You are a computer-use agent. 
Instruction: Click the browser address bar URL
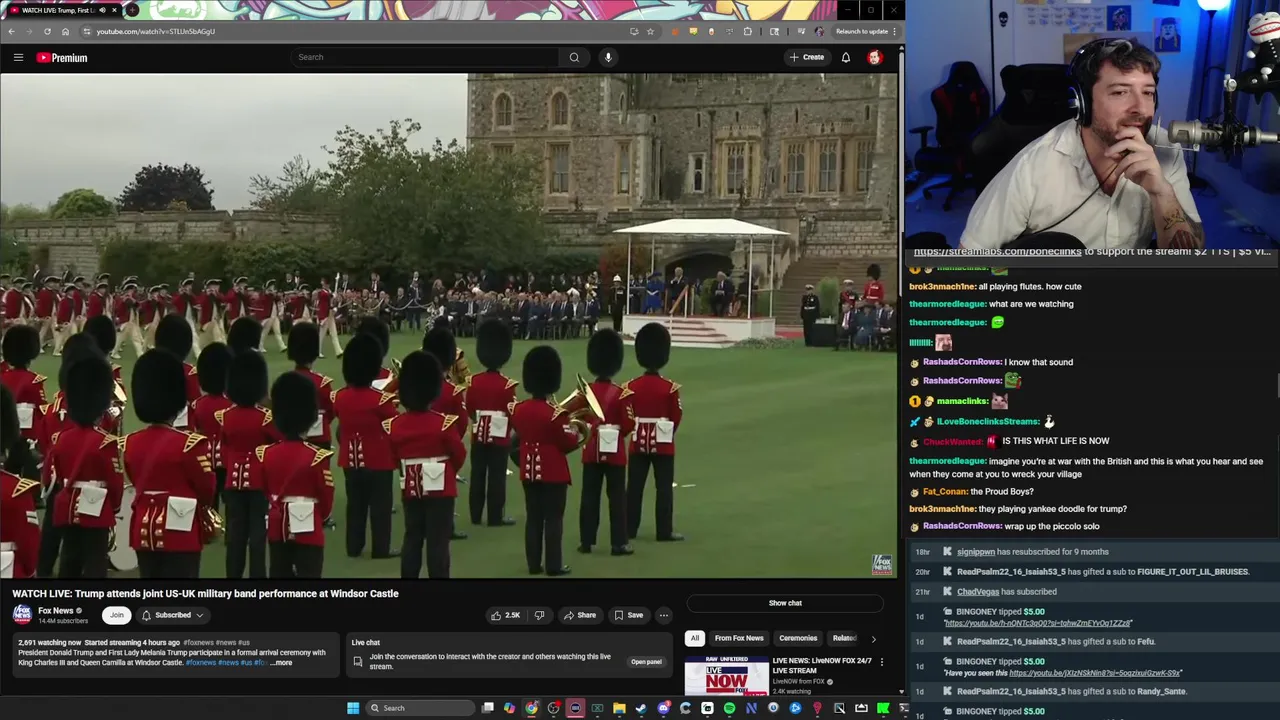155,31
